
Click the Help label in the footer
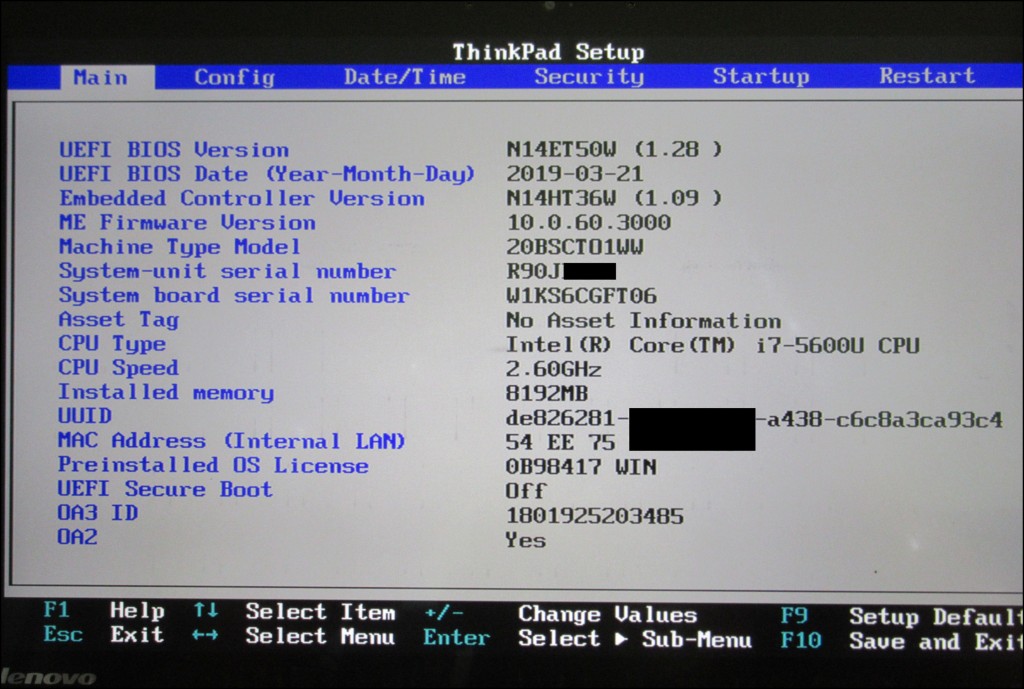[x=137, y=611]
